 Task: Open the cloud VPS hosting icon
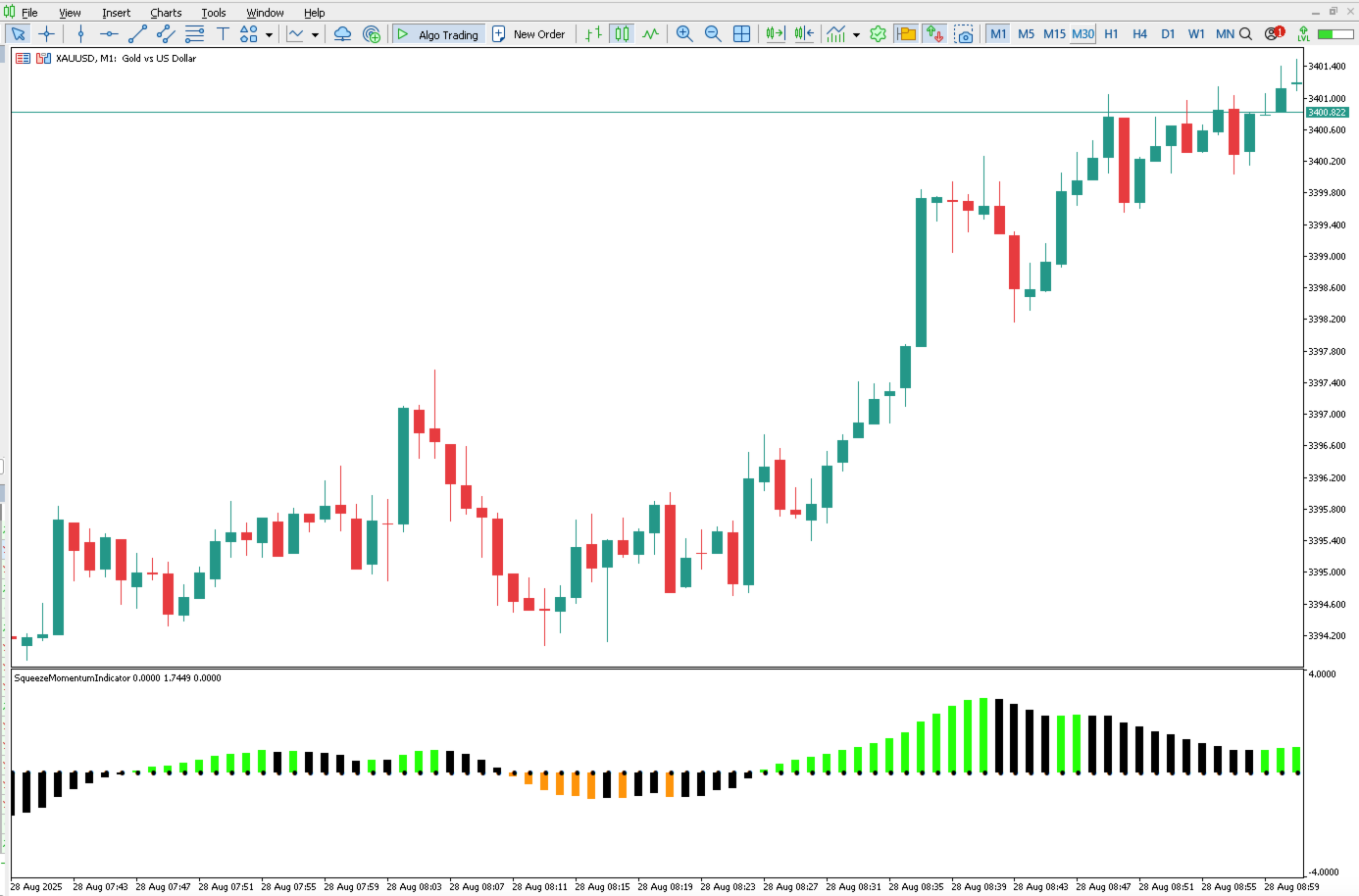coord(342,34)
